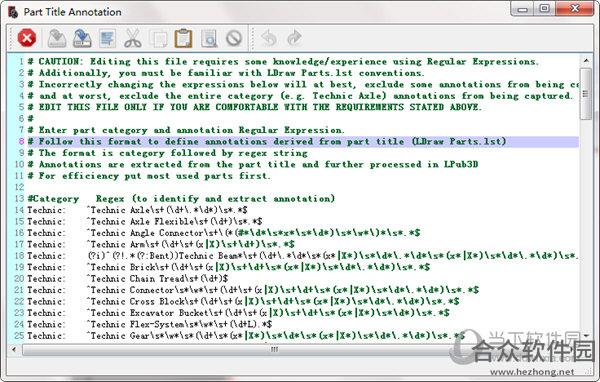600x382 pixels.
Task: Click the clipboard paste icon
Action: point(183,38)
